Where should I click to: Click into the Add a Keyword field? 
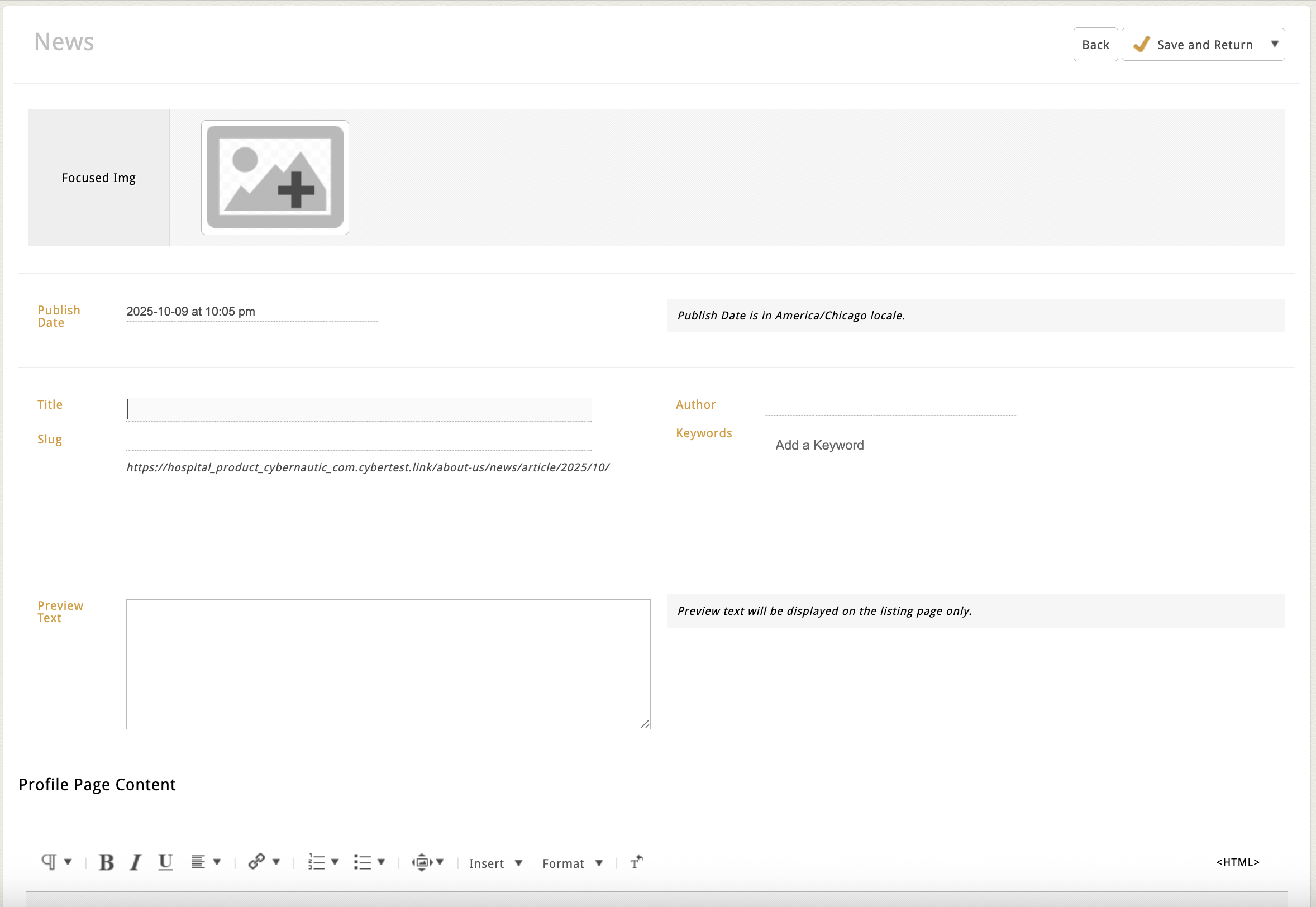point(1027,482)
